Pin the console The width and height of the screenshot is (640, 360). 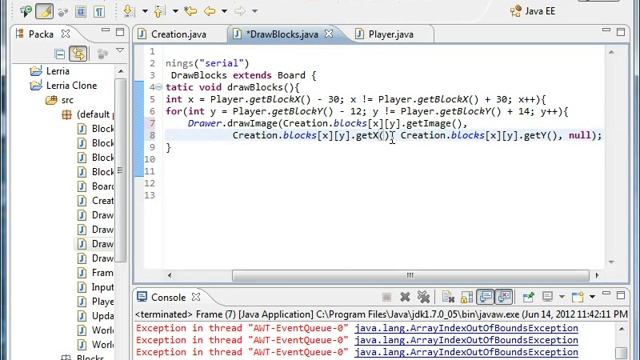click(529, 297)
